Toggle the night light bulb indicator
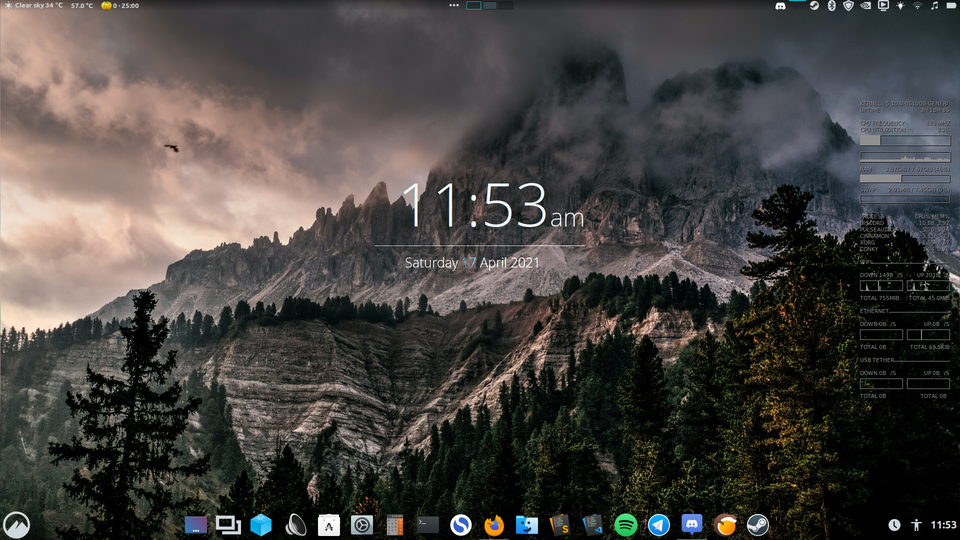 click(900, 6)
